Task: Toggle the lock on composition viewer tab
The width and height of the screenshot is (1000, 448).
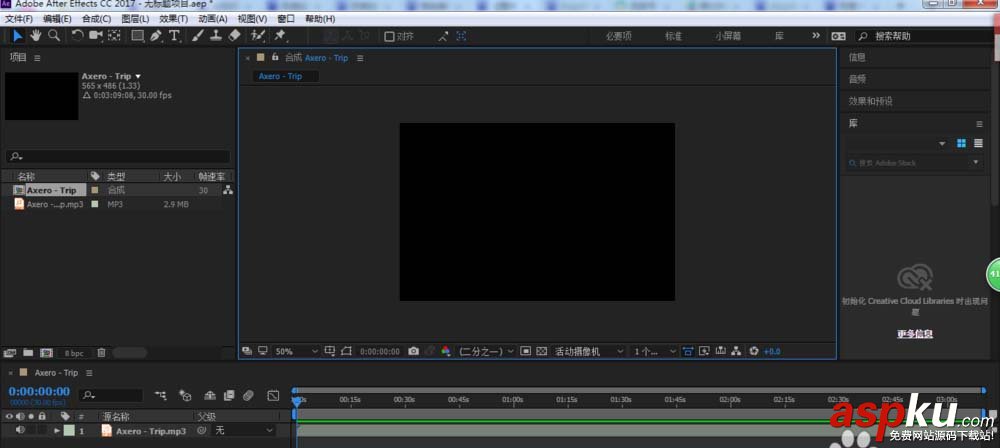Action: (275, 57)
